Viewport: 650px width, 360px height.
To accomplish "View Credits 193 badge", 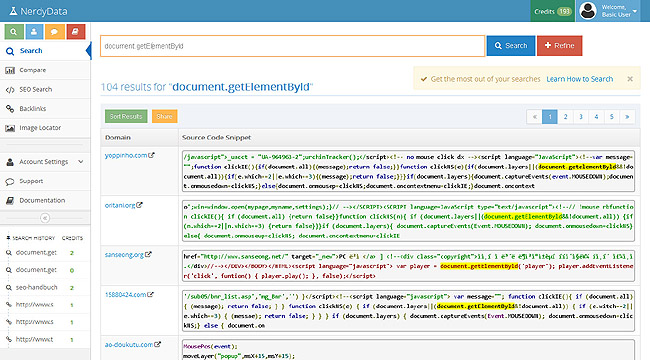I will pos(553,11).
